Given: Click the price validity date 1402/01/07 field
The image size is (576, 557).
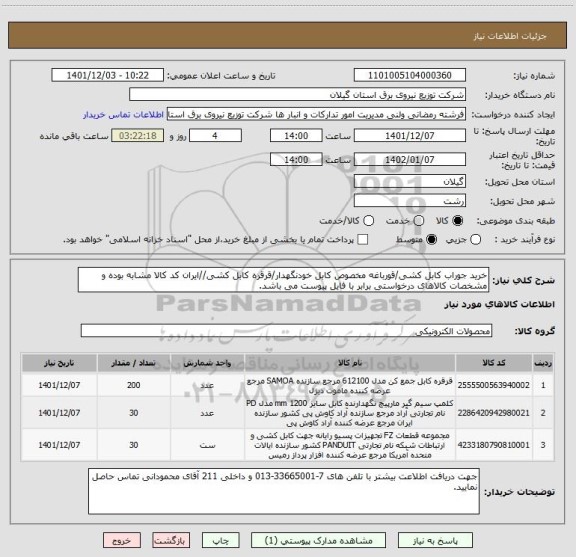Looking at the screenshot, I should 410,159.
